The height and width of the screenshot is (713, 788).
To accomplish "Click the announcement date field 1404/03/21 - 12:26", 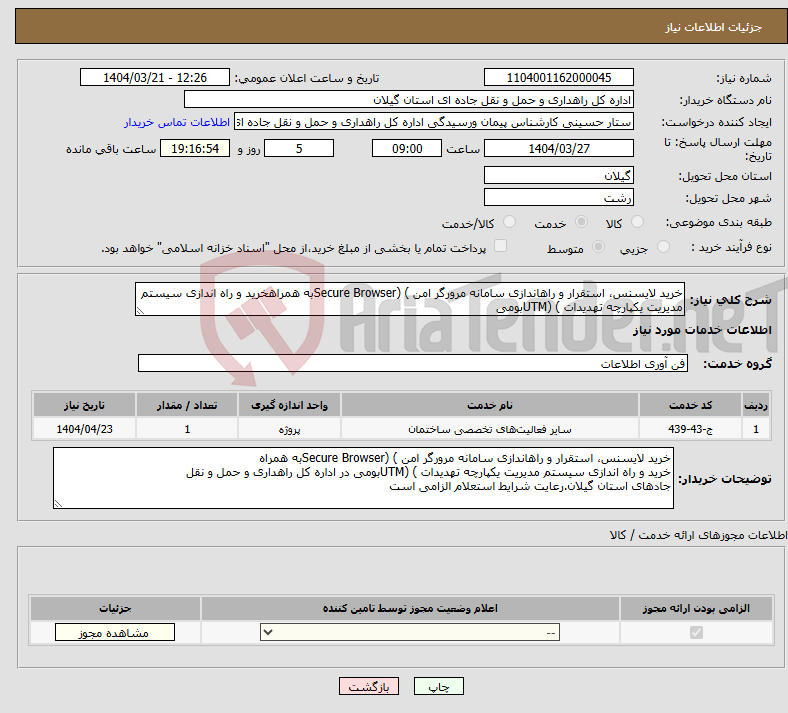I will [x=155, y=77].
